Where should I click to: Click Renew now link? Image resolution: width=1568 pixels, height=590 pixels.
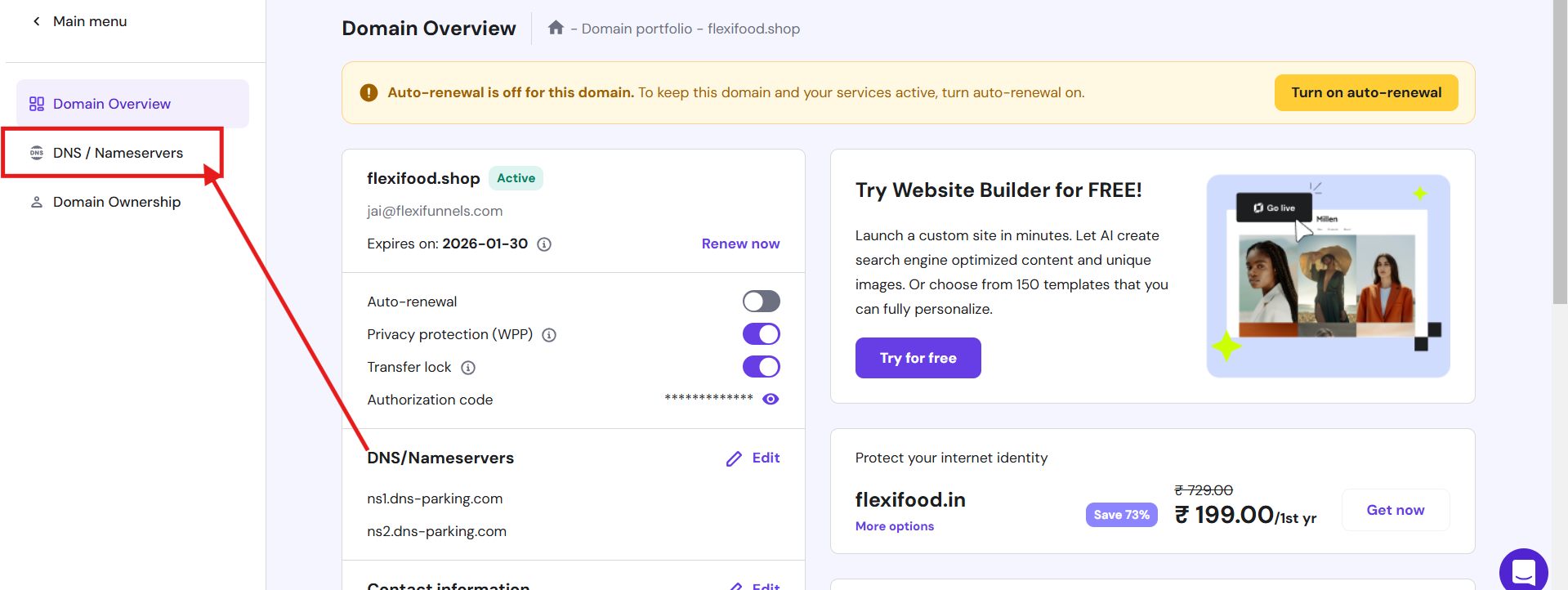[x=740, y=244]
